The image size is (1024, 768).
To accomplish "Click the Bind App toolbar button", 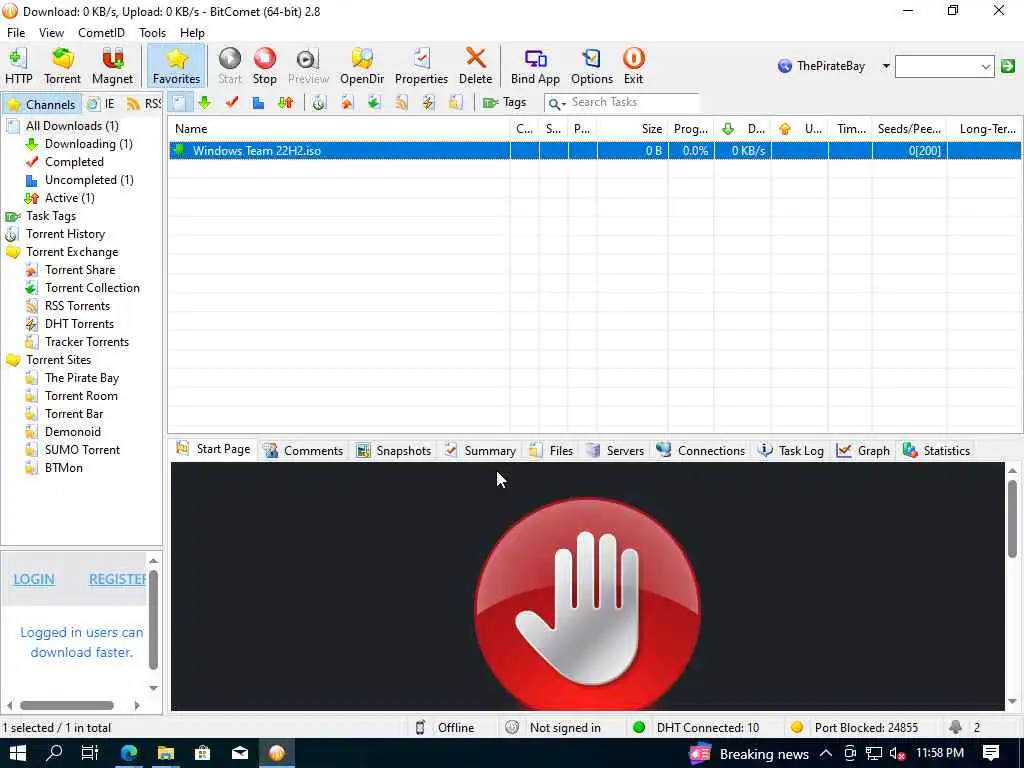I will (x=535, y=66).
